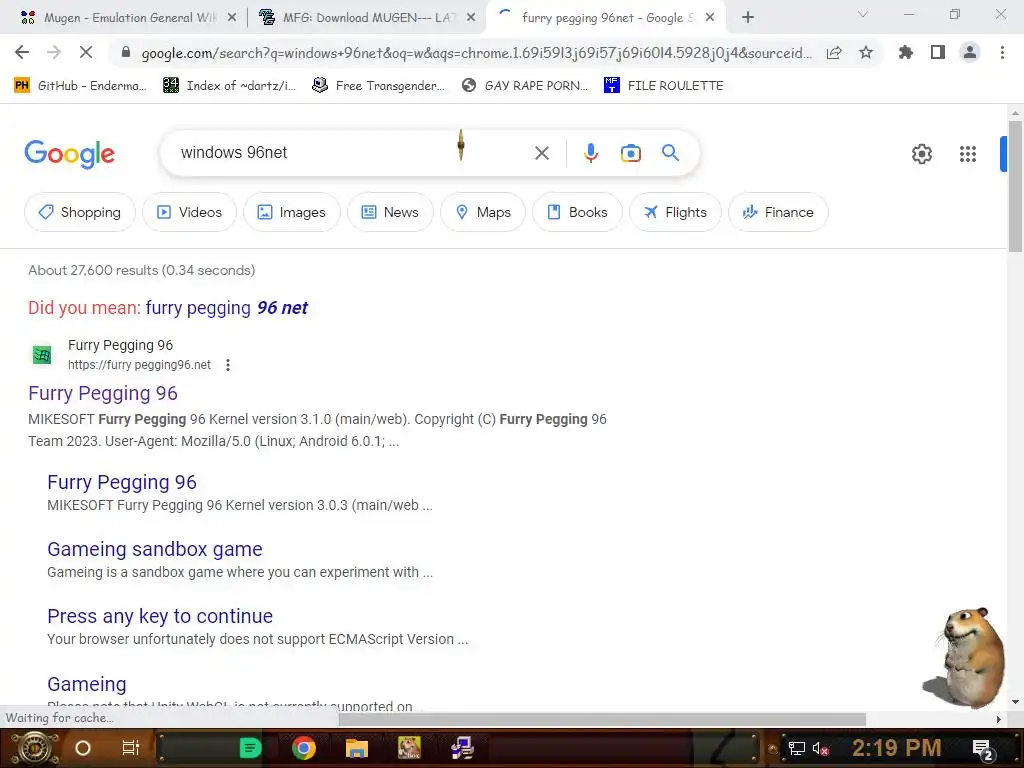Click the network icon in the system tray
1024x768 pixels.
click(x=797, y=749)
